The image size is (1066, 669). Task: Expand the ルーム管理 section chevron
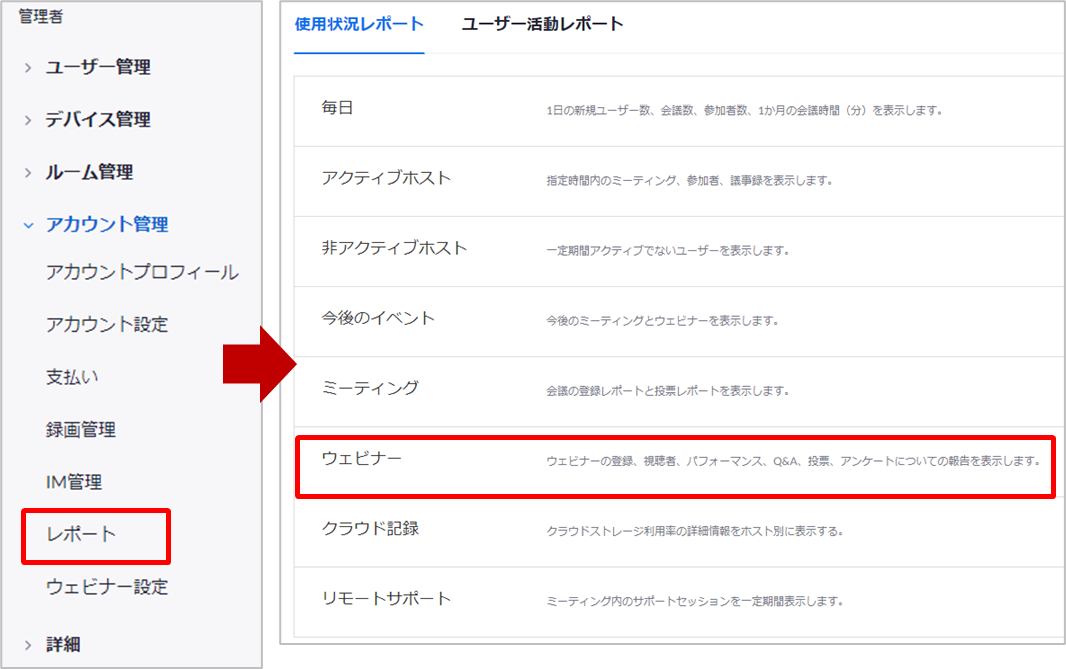click(28, 173)
